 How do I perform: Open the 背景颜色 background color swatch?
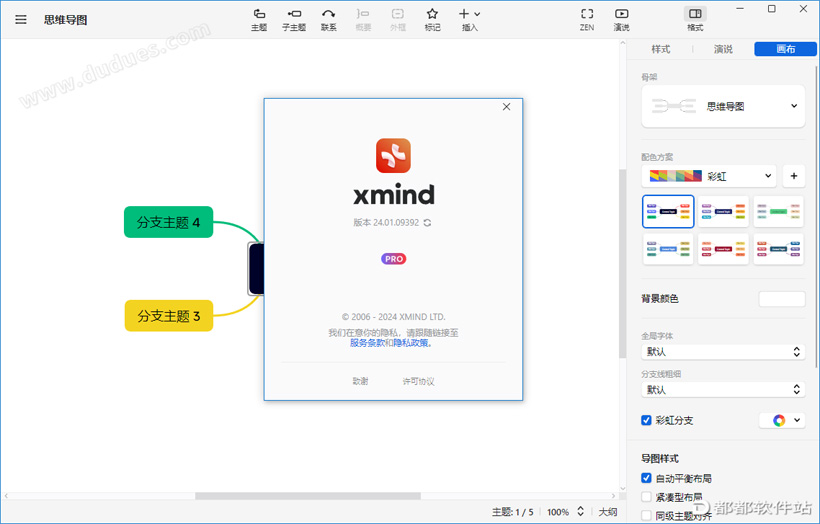coord(782,299)
